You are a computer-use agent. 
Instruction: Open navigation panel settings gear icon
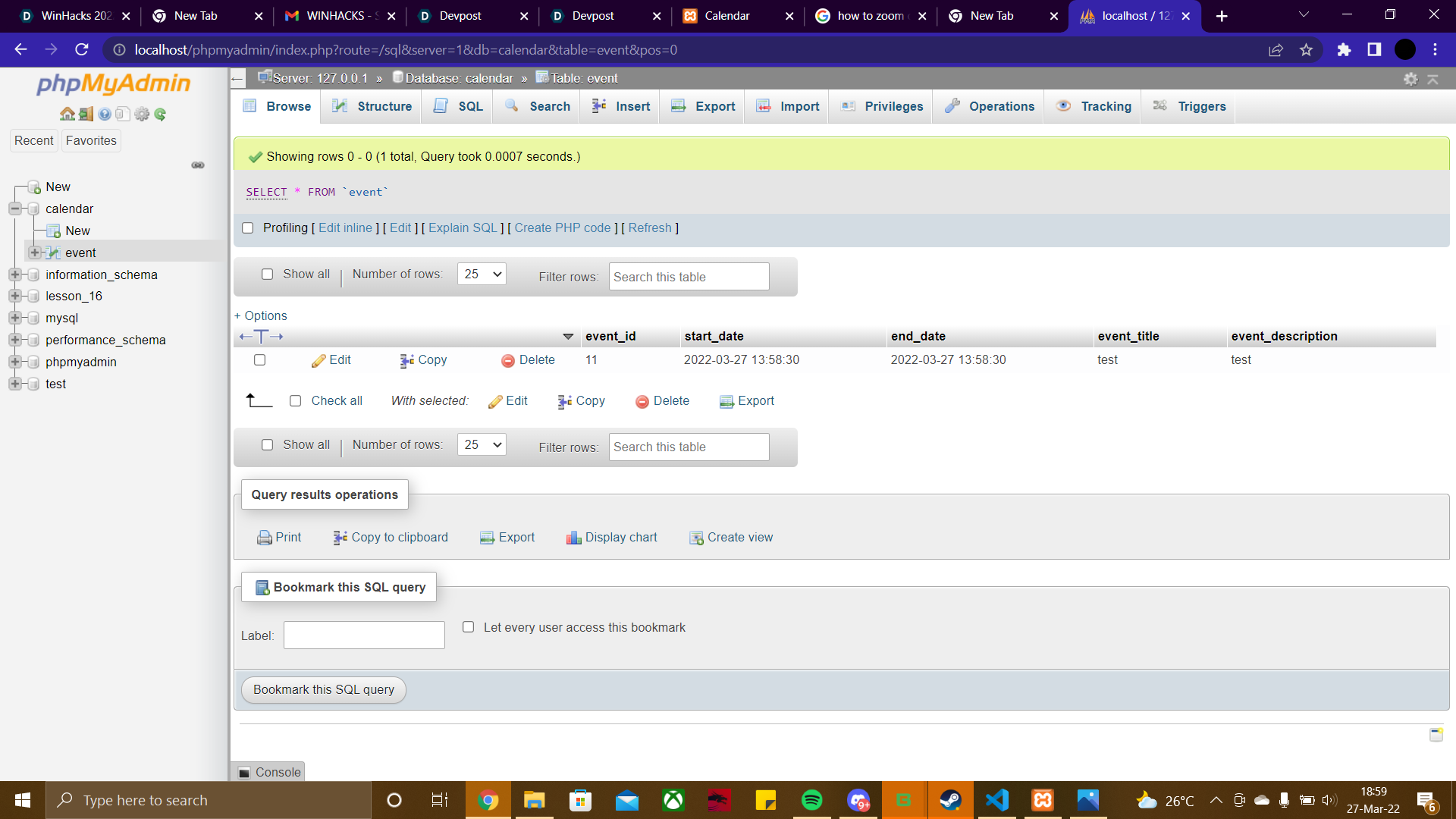tap(142, 115)
